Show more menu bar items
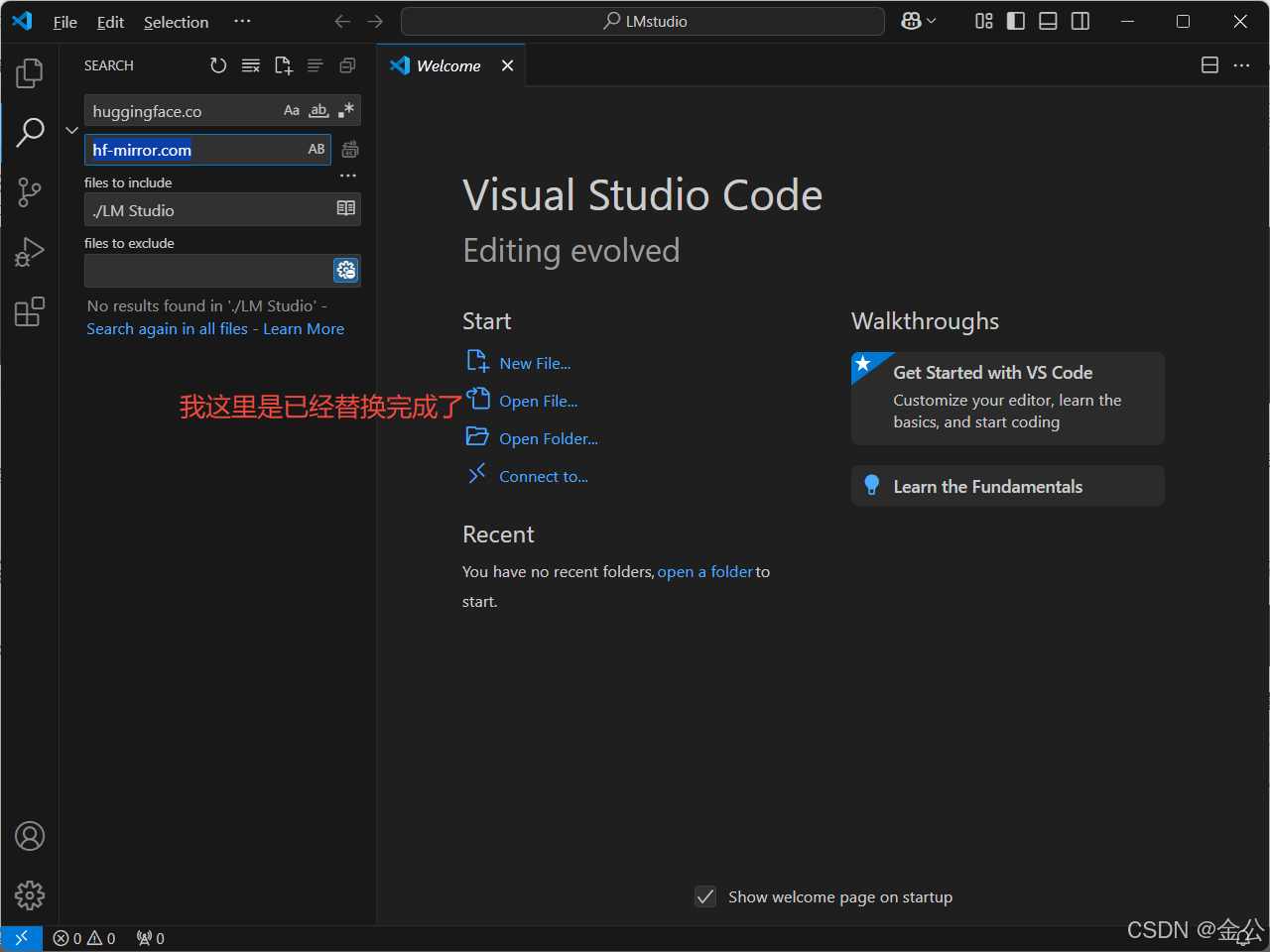The width and height of the screenshot is (1270, 952). (242, 22)
